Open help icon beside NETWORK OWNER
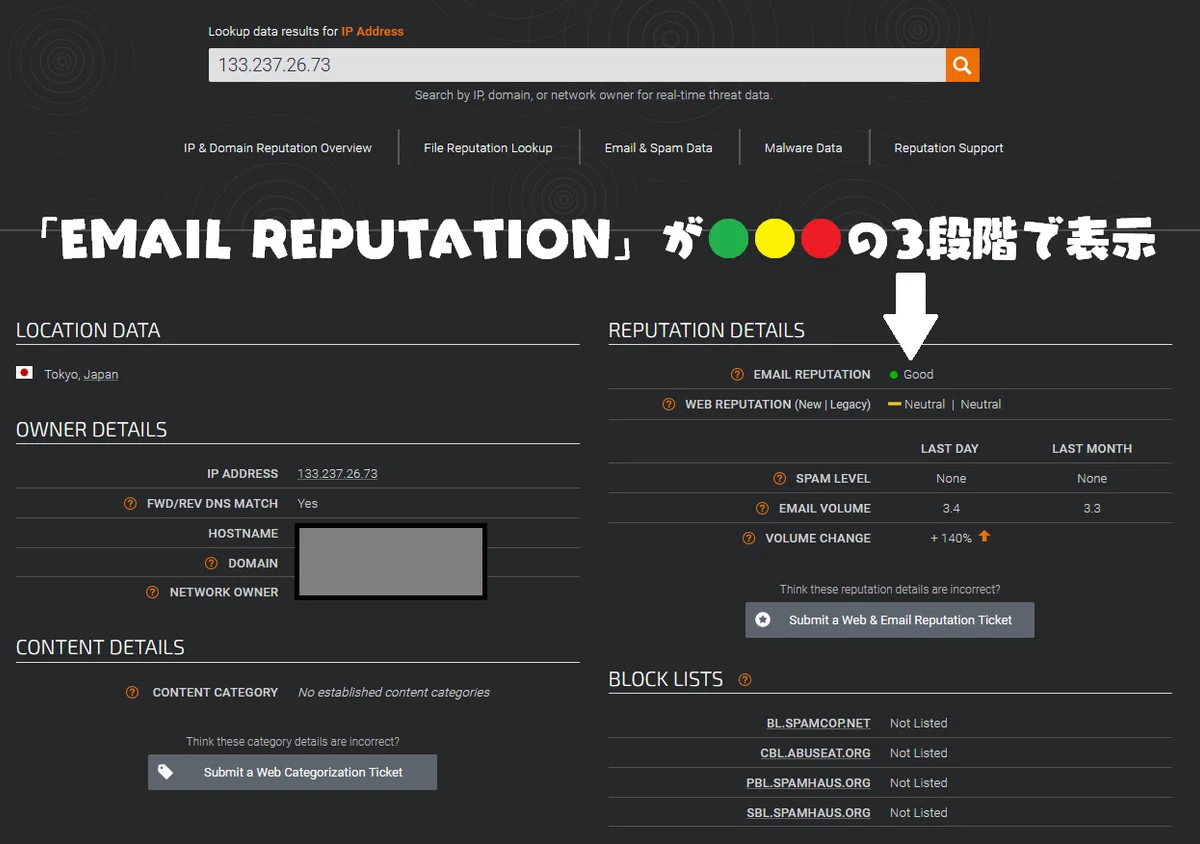 click(153, 592)
